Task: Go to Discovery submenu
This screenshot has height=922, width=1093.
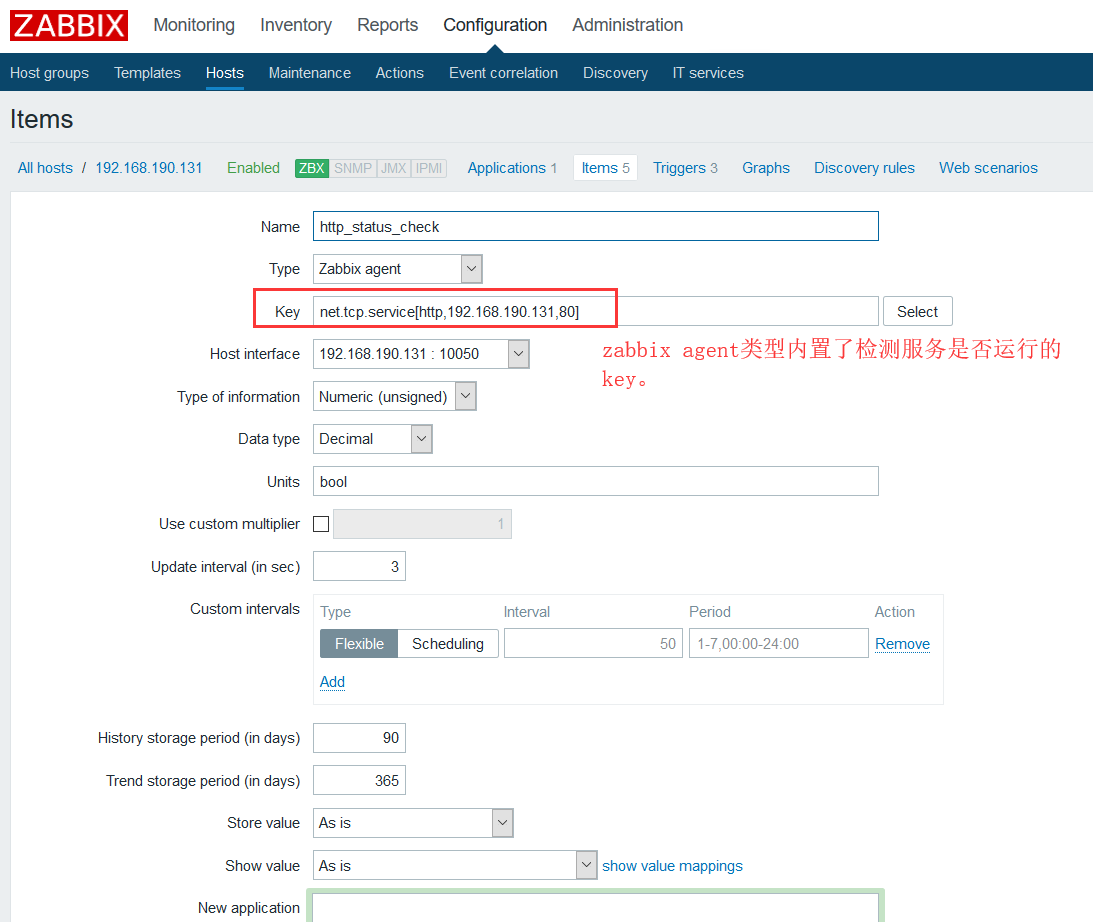Action: 616,72
